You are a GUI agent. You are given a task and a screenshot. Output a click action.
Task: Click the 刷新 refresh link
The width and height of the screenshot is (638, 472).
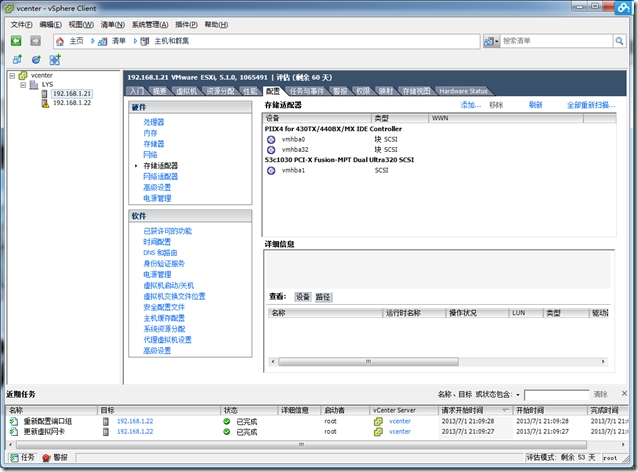click(535, 105)
